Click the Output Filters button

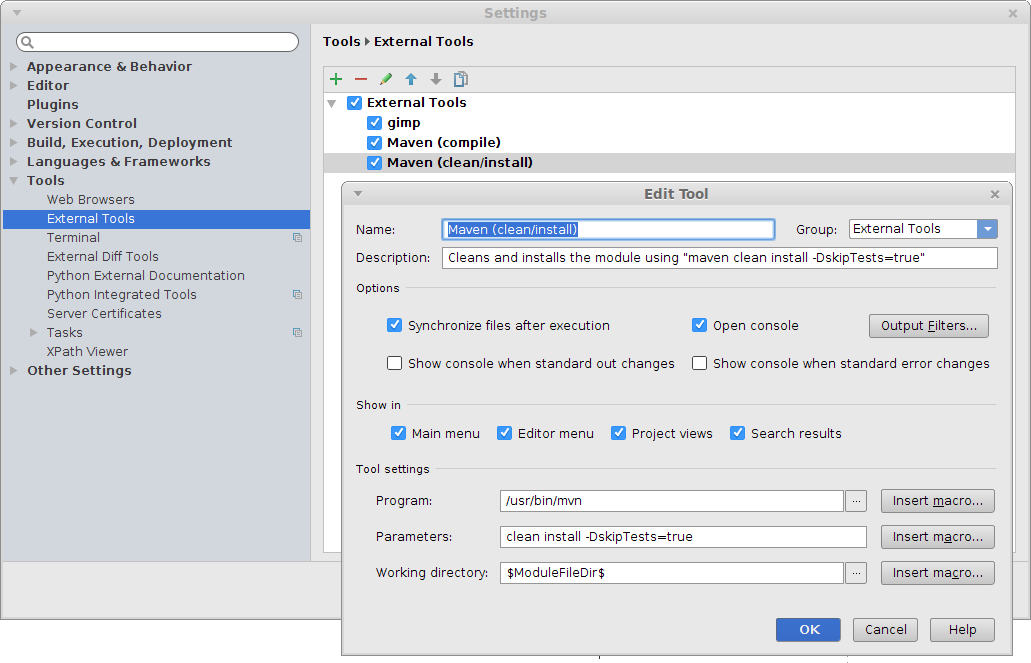928,326
